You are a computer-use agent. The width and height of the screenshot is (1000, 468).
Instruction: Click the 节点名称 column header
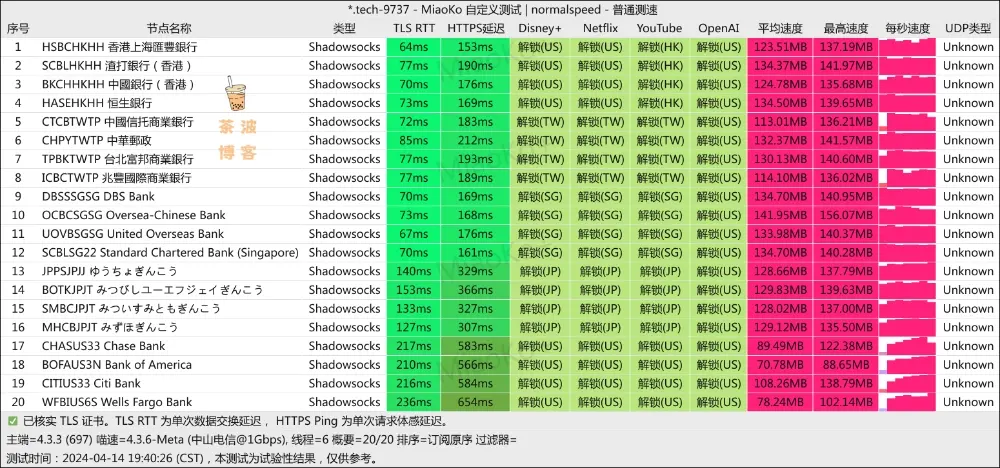[168, 28]
